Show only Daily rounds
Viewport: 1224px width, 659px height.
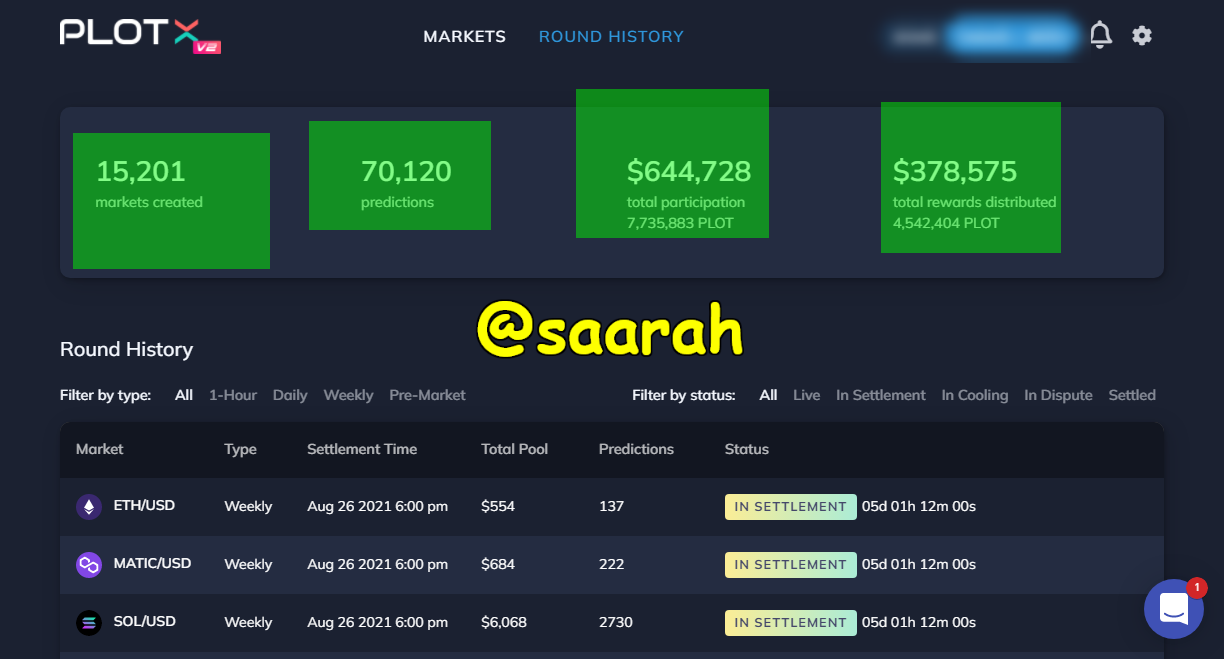pyautogui.click(x=290, y=395)
